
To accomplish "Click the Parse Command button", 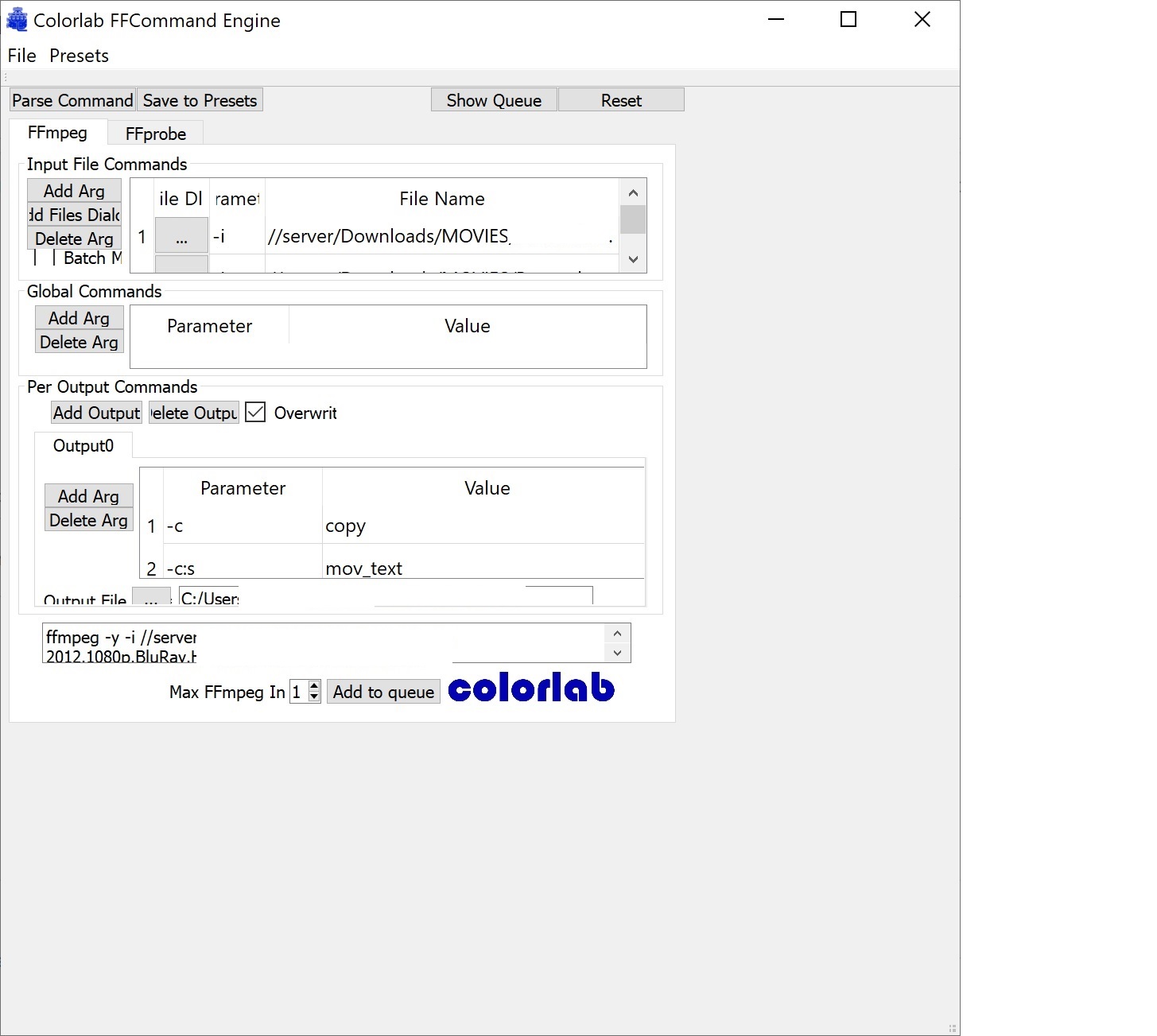I will pyautogui.click(x=72, y=100).
